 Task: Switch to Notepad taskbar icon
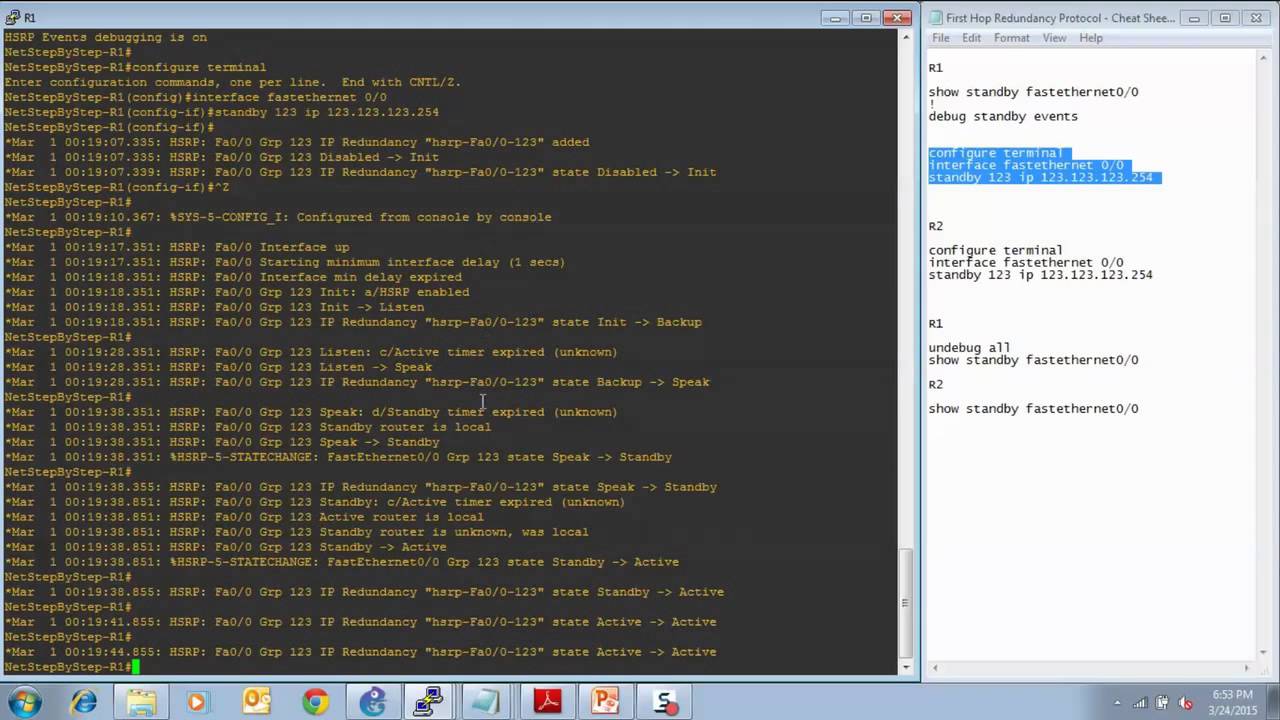487,702
